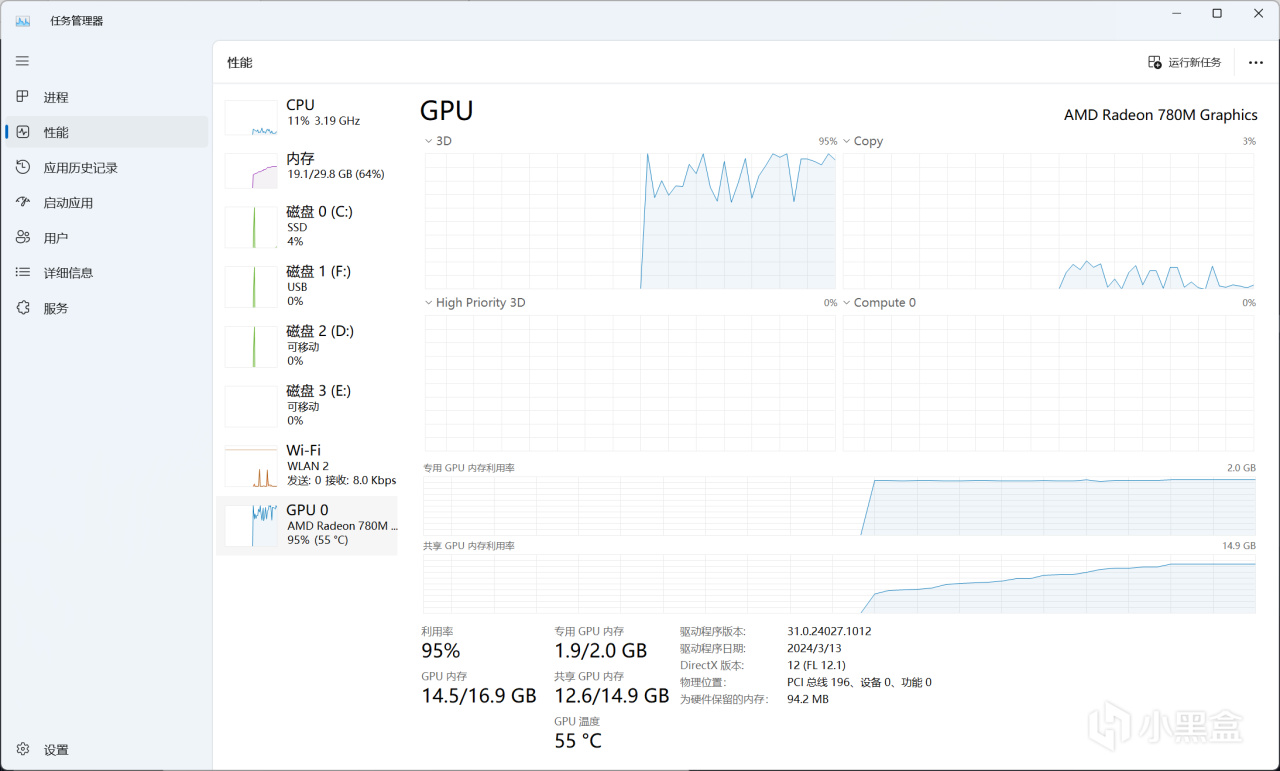Screen dimensions: 1280x771
Task: Maximize the Task Manager window
Action: click(1217, 14)
